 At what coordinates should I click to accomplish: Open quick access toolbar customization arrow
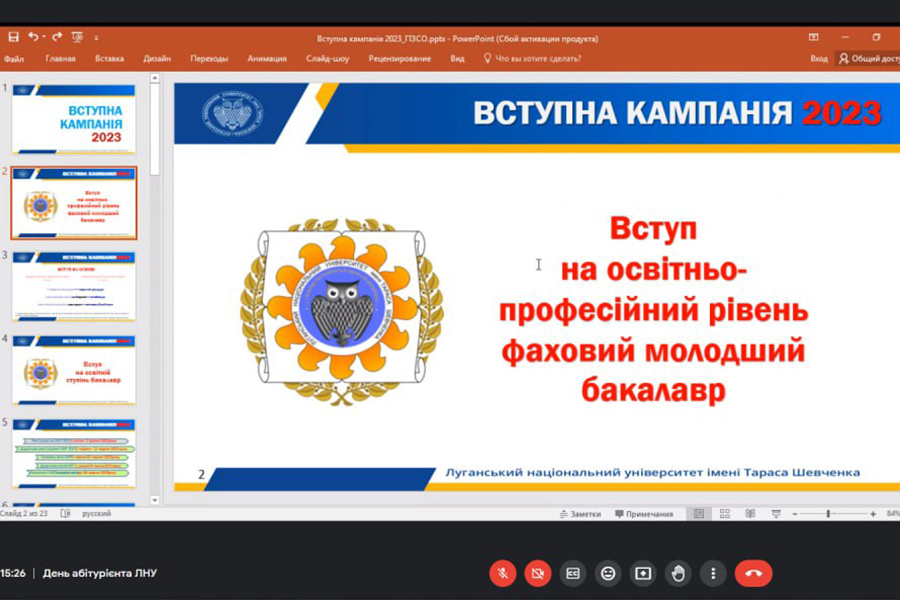tap(96, 38)
